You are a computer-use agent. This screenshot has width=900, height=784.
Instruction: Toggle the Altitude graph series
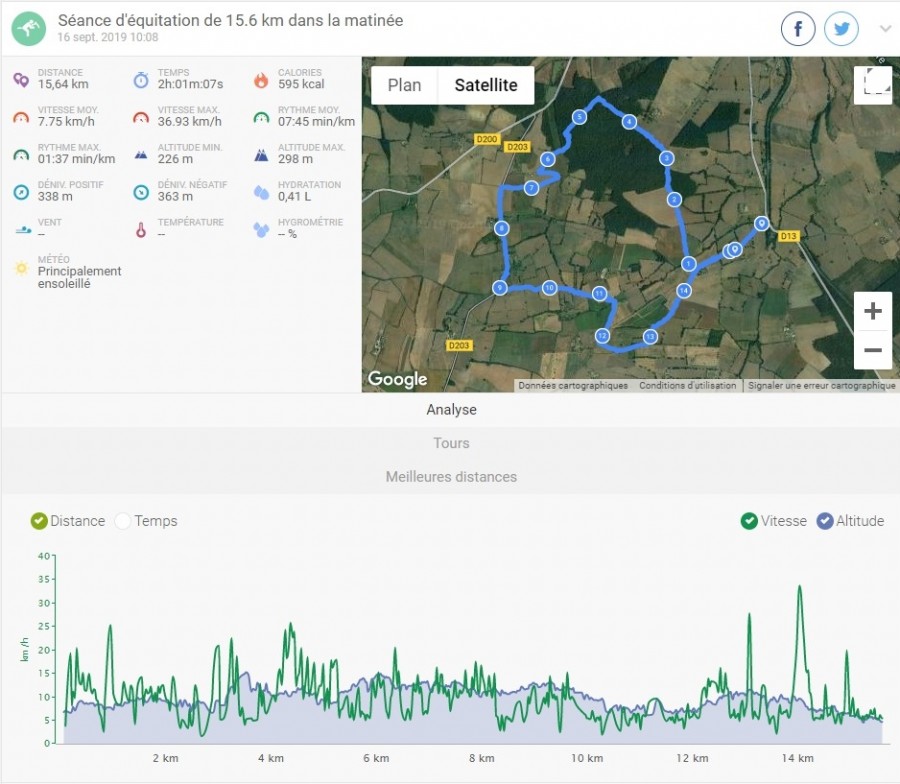point(825,521)
